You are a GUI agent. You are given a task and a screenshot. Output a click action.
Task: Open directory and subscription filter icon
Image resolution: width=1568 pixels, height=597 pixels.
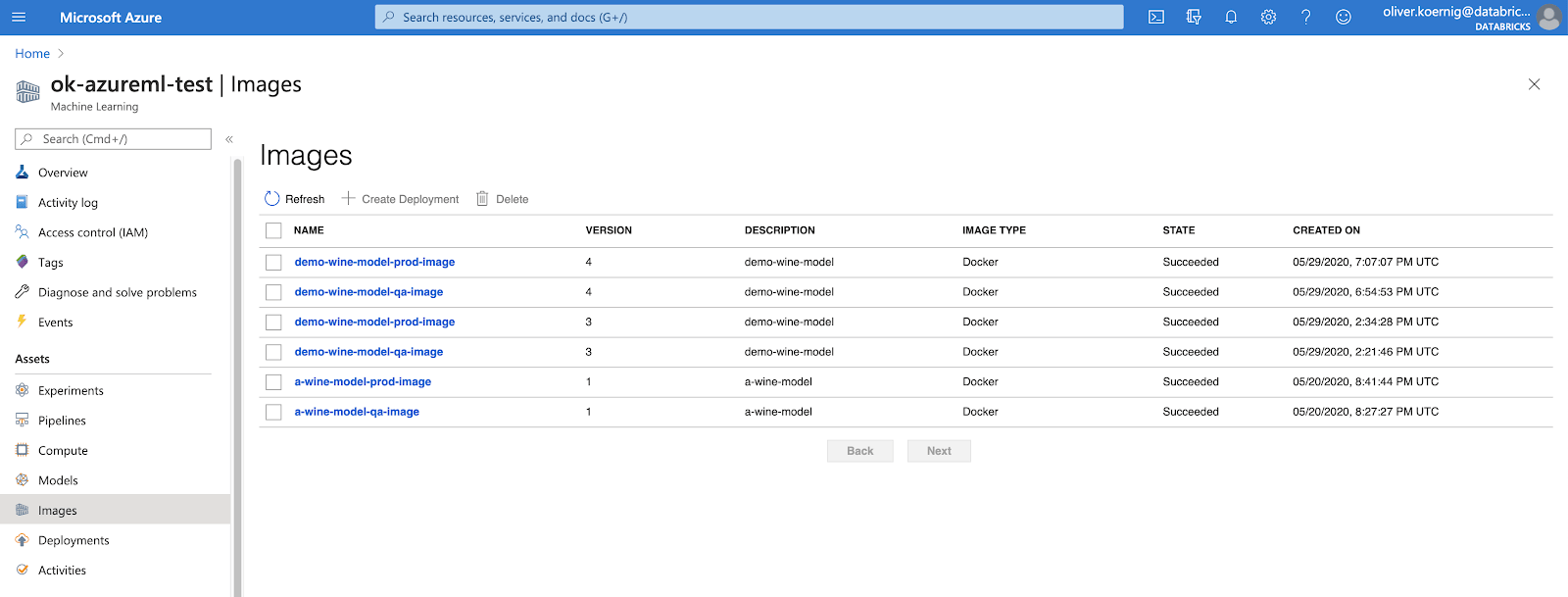pos(1194,17)
